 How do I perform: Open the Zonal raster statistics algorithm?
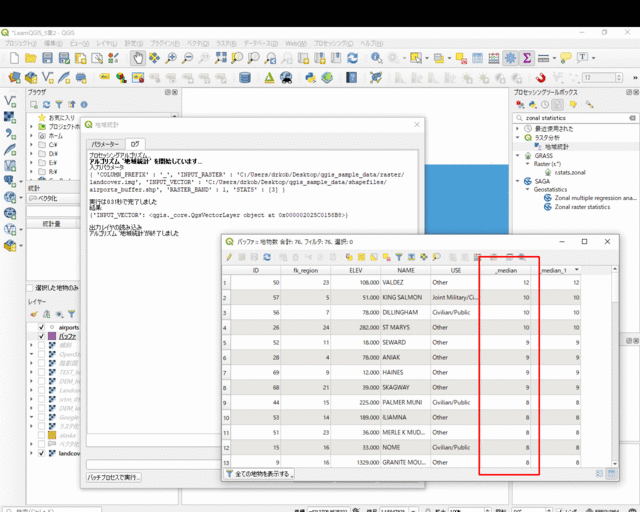pyautogui.click(x=582, y=207)
